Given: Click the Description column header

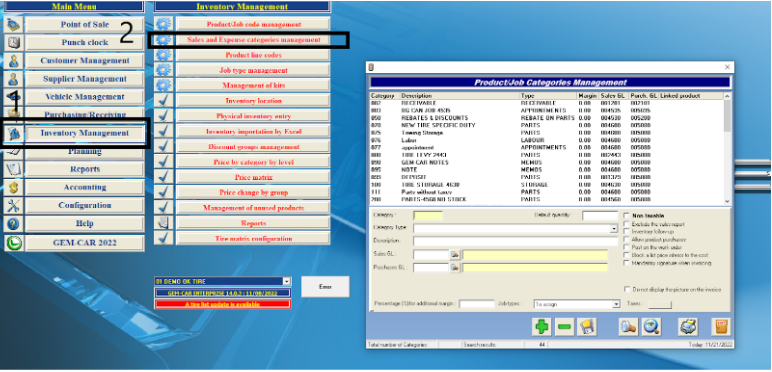Looking at the screenshot, I should (460, 95).
